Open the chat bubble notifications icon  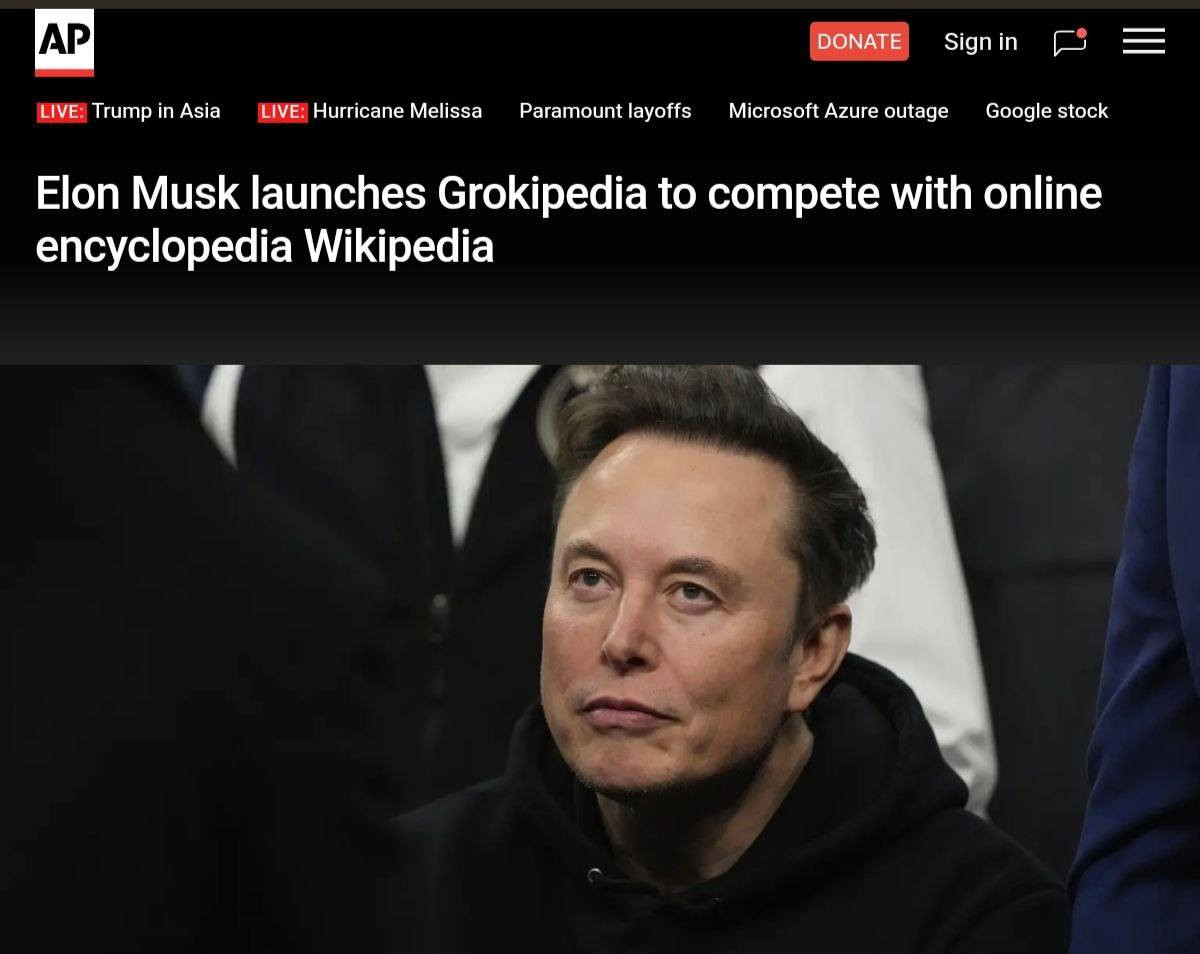click(1069, 42)
